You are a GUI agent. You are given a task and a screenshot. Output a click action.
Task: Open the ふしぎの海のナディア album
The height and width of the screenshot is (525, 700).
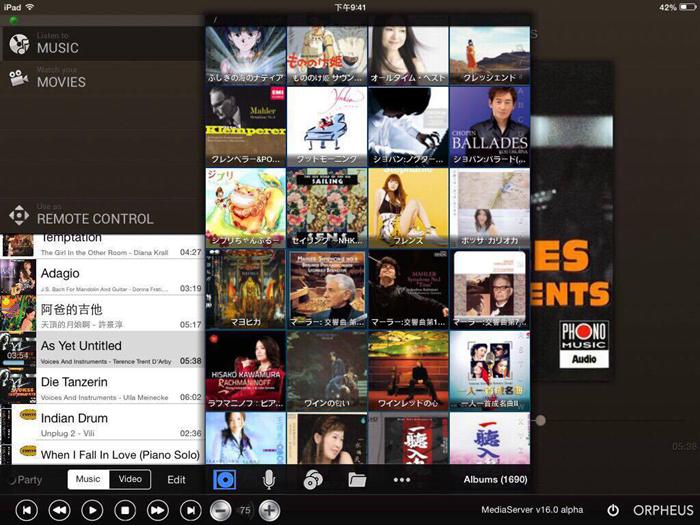(x=246, y=55)
